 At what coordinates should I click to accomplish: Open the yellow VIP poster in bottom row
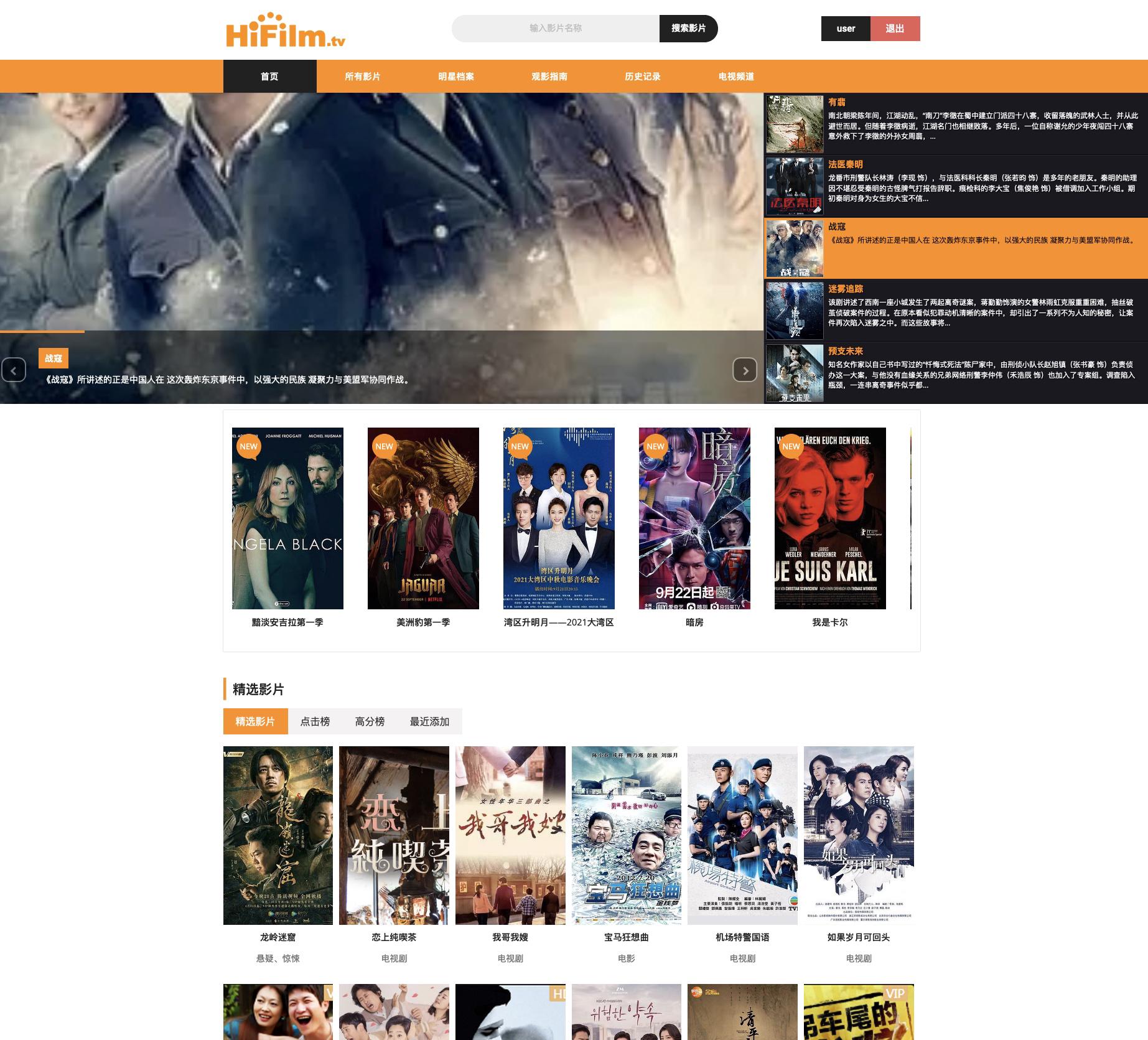pos(859,1012)
